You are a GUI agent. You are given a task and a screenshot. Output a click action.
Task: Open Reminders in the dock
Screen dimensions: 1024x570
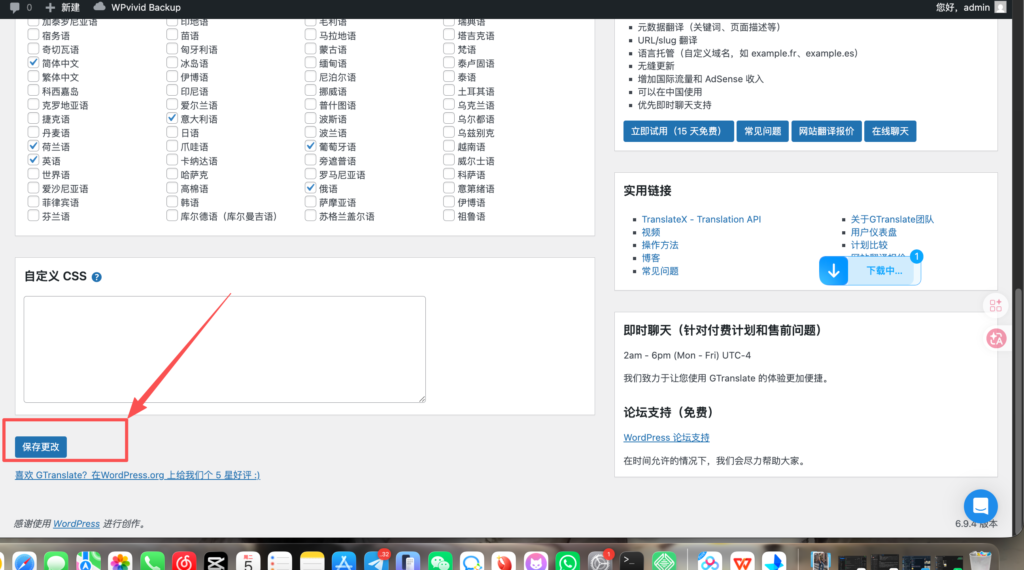click(280, 562)
